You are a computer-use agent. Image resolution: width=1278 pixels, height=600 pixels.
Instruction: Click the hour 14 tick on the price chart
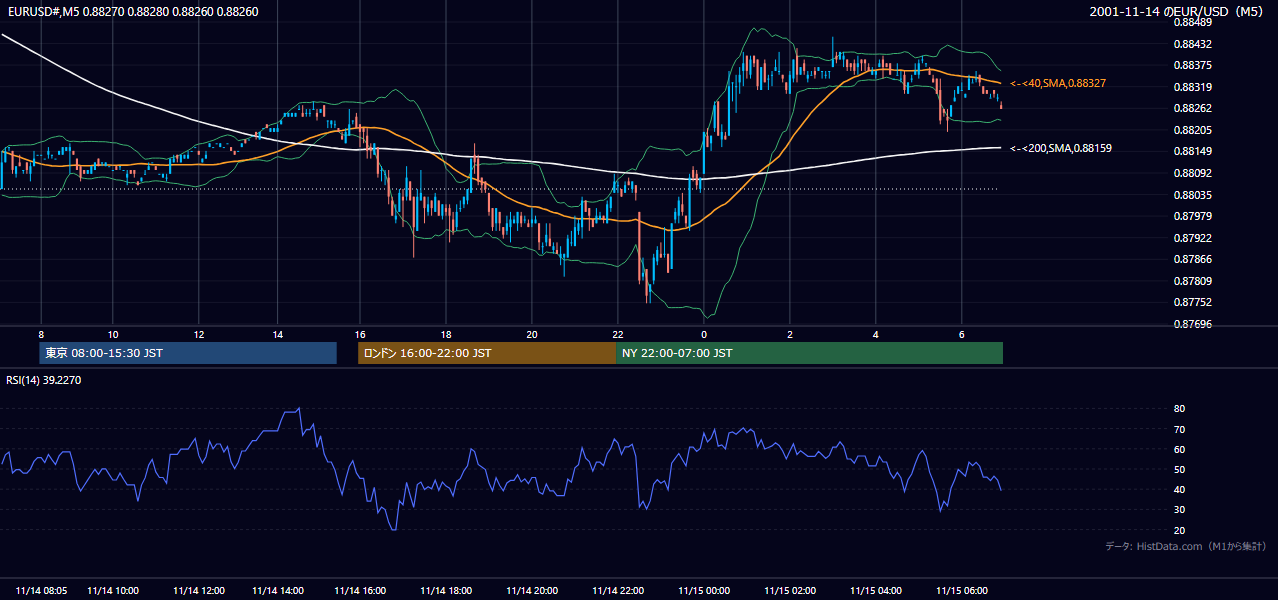tap(278, 334)
